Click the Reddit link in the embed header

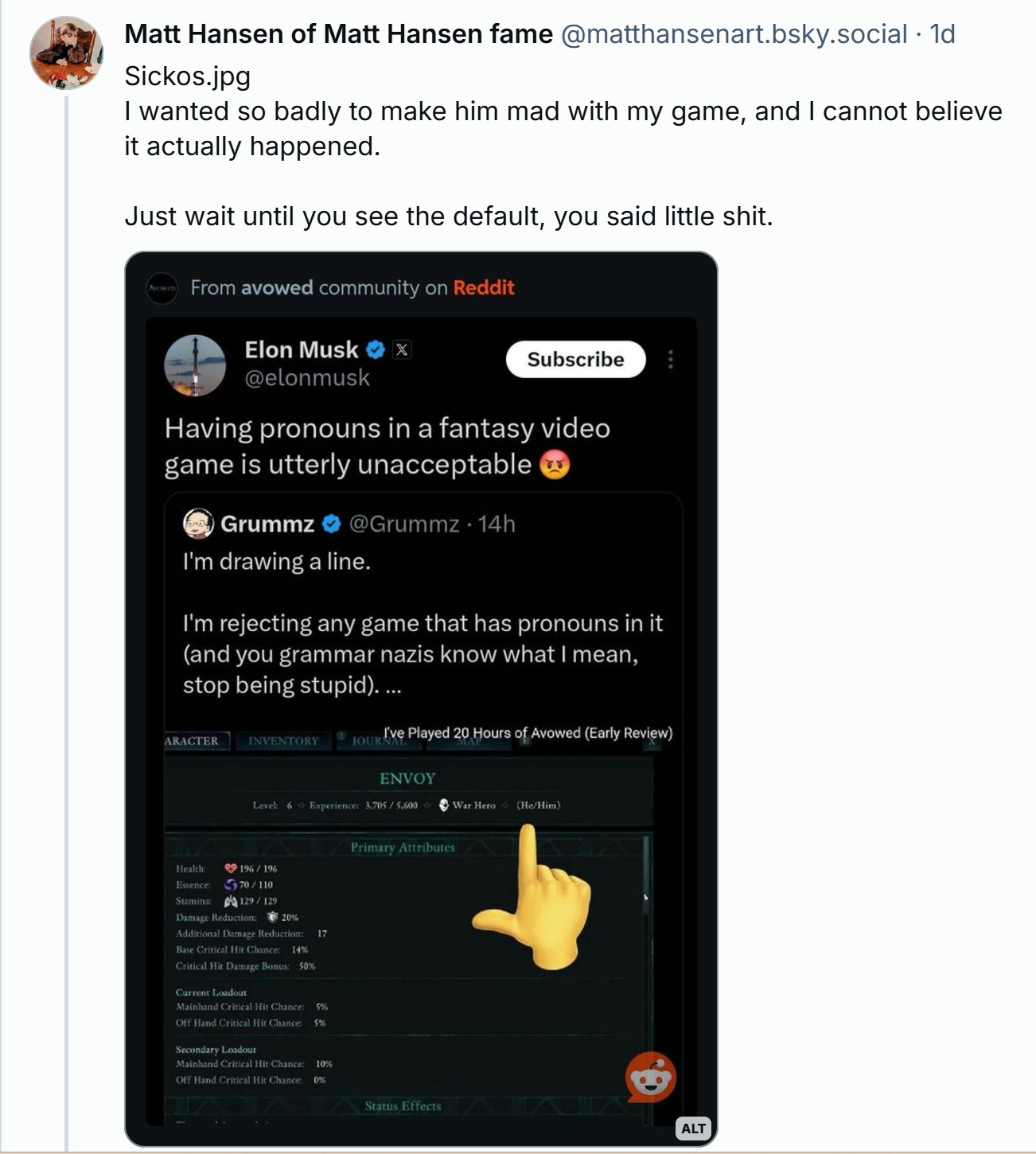(484, 288)
